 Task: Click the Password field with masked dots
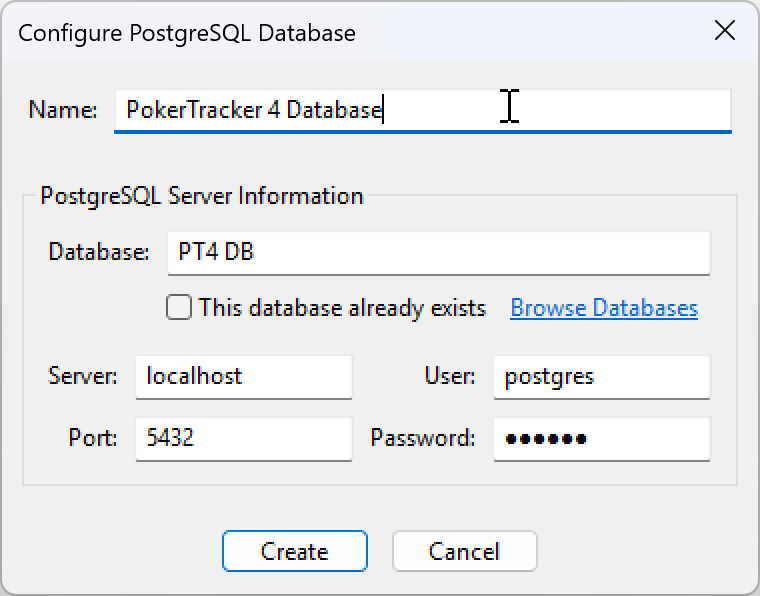click(x=602, y=439)
